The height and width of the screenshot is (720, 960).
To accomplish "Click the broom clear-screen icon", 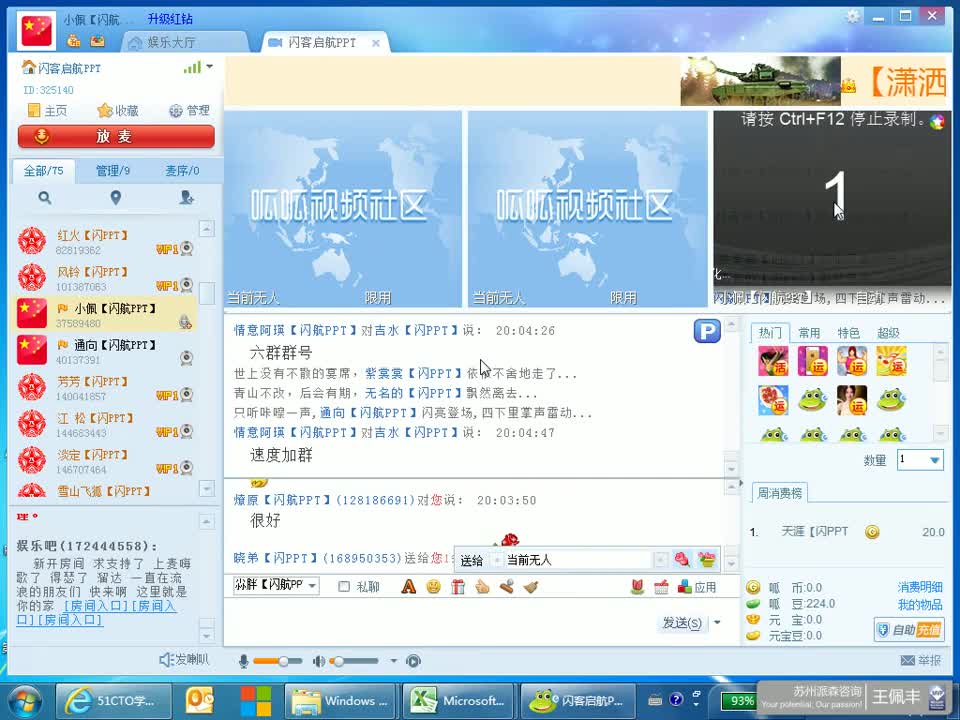I will click(531, 587).
